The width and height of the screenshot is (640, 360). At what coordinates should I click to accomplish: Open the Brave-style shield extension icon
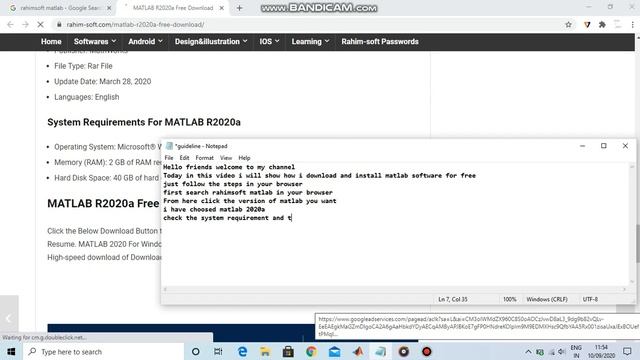[x=587, y=24]
